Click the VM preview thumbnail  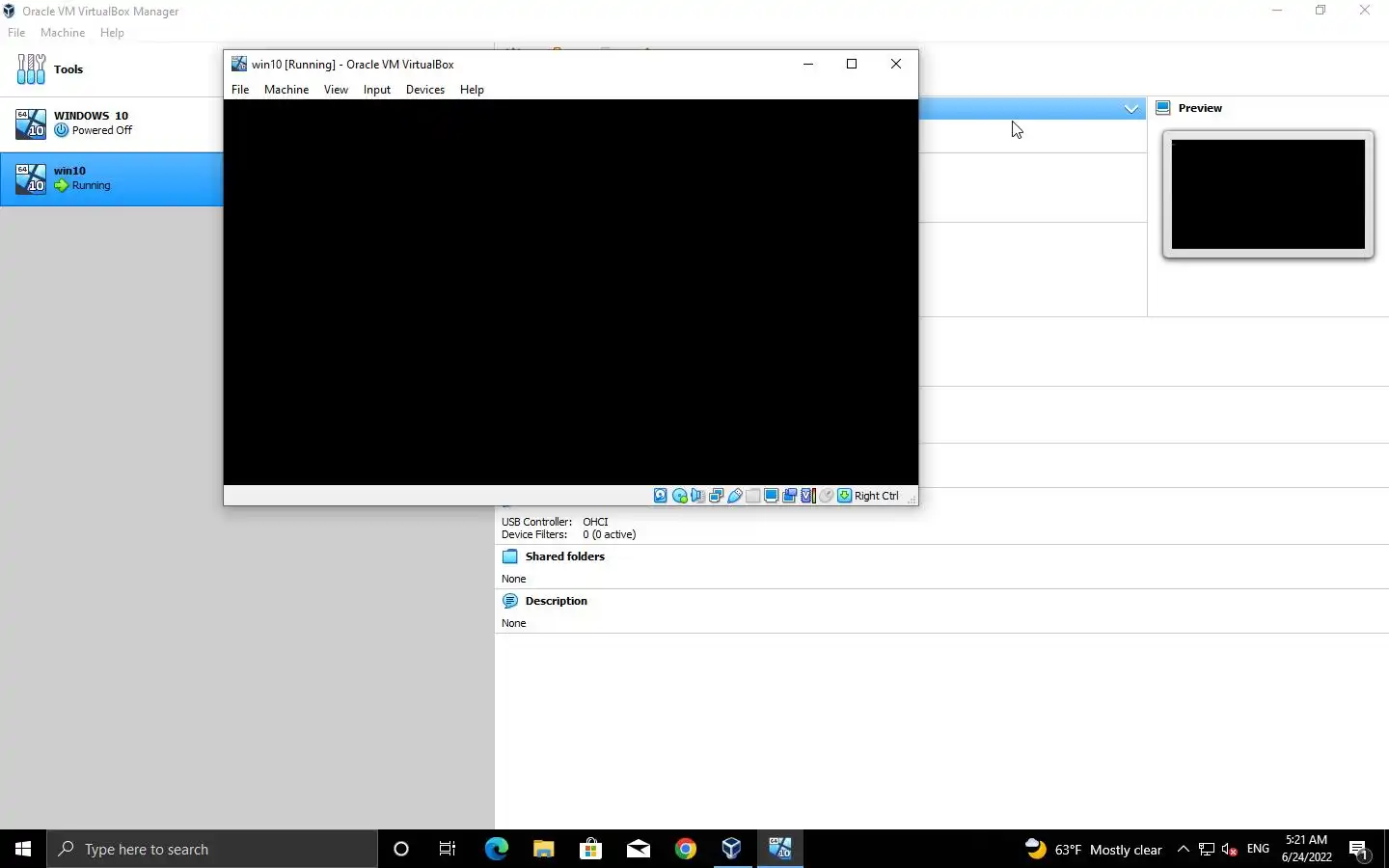coord(1268,195)
